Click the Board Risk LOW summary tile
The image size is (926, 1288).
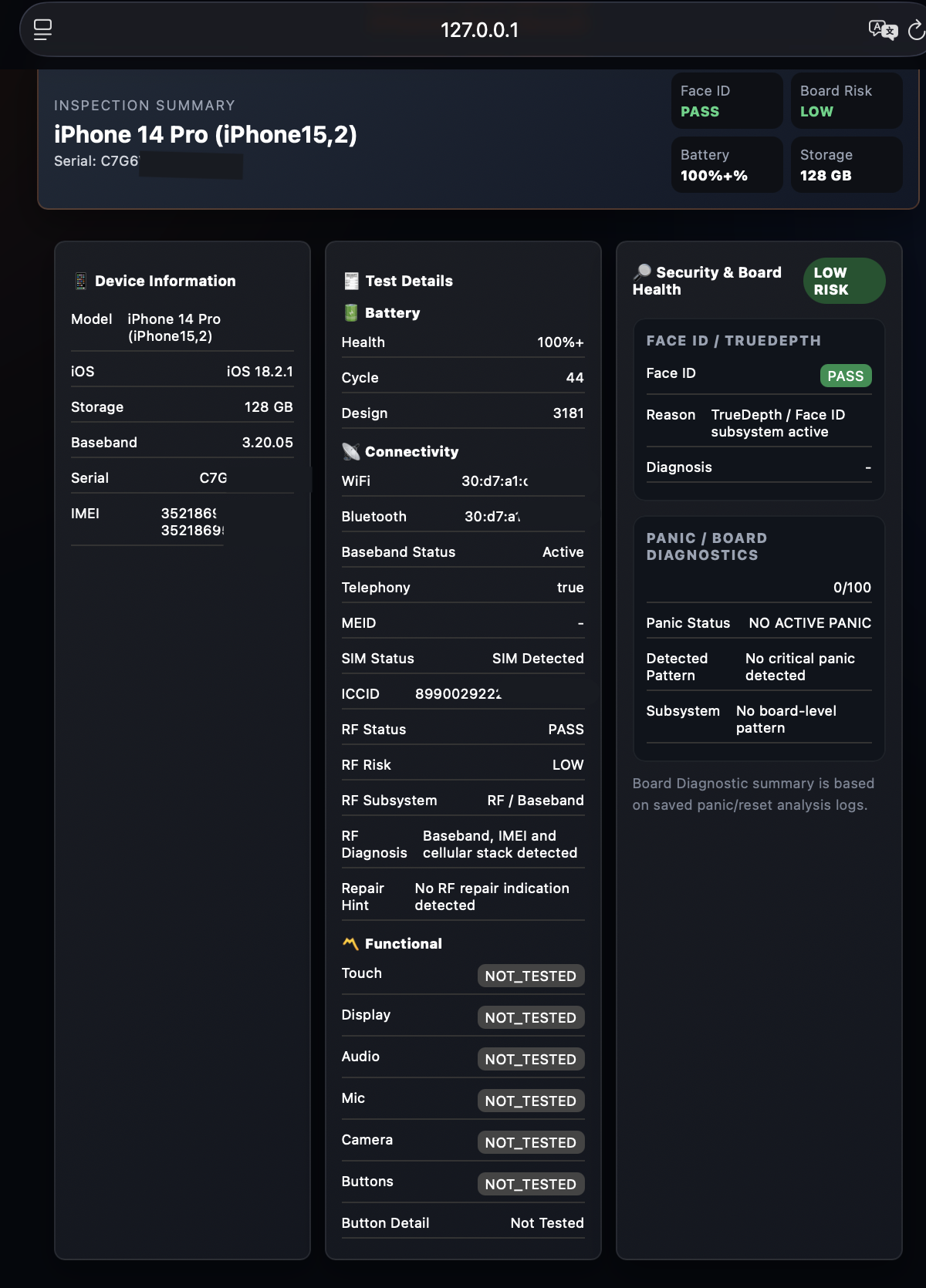(x=847, y=101)
